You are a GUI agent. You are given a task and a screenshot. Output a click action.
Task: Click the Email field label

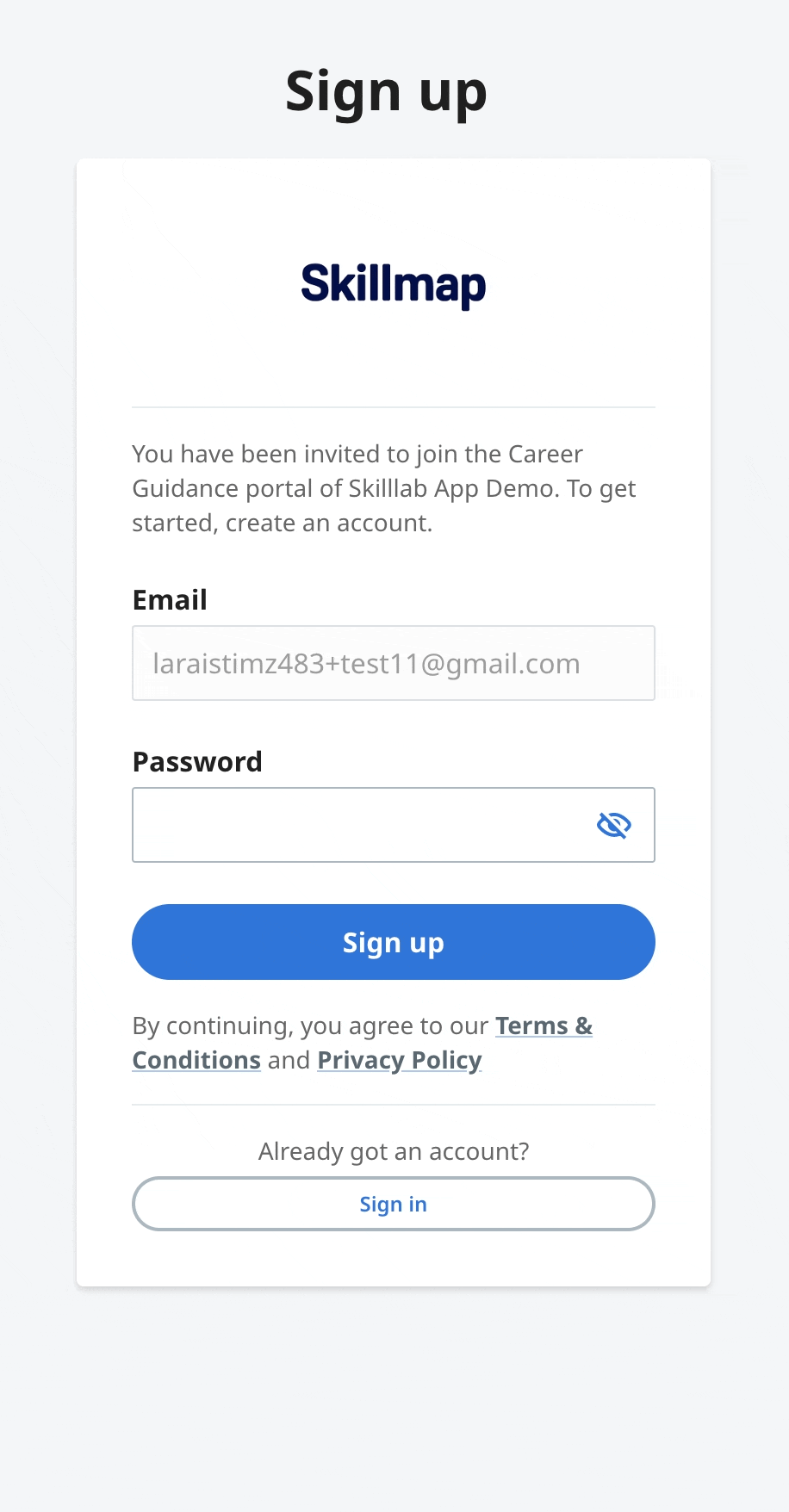tap(170, 599)
